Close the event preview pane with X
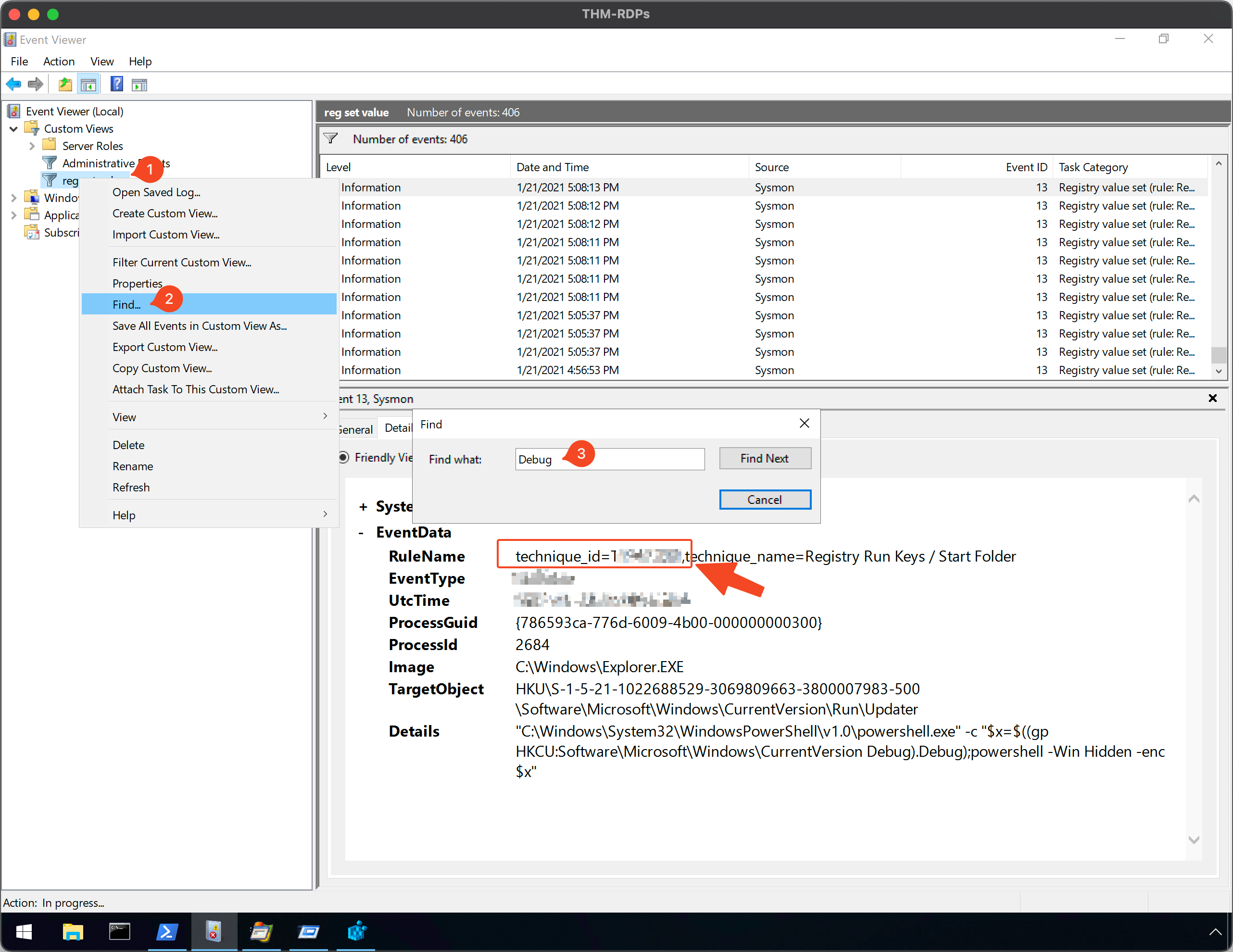This screenshot has height=952, width=1233. (1212, 399)
